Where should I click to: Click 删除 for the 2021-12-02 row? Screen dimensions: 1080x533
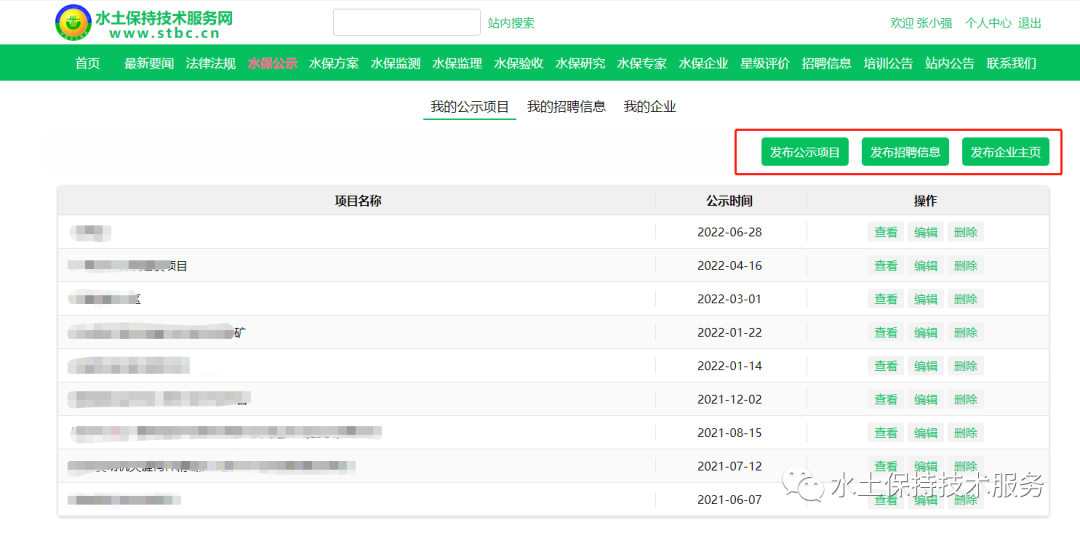point(966,399)
